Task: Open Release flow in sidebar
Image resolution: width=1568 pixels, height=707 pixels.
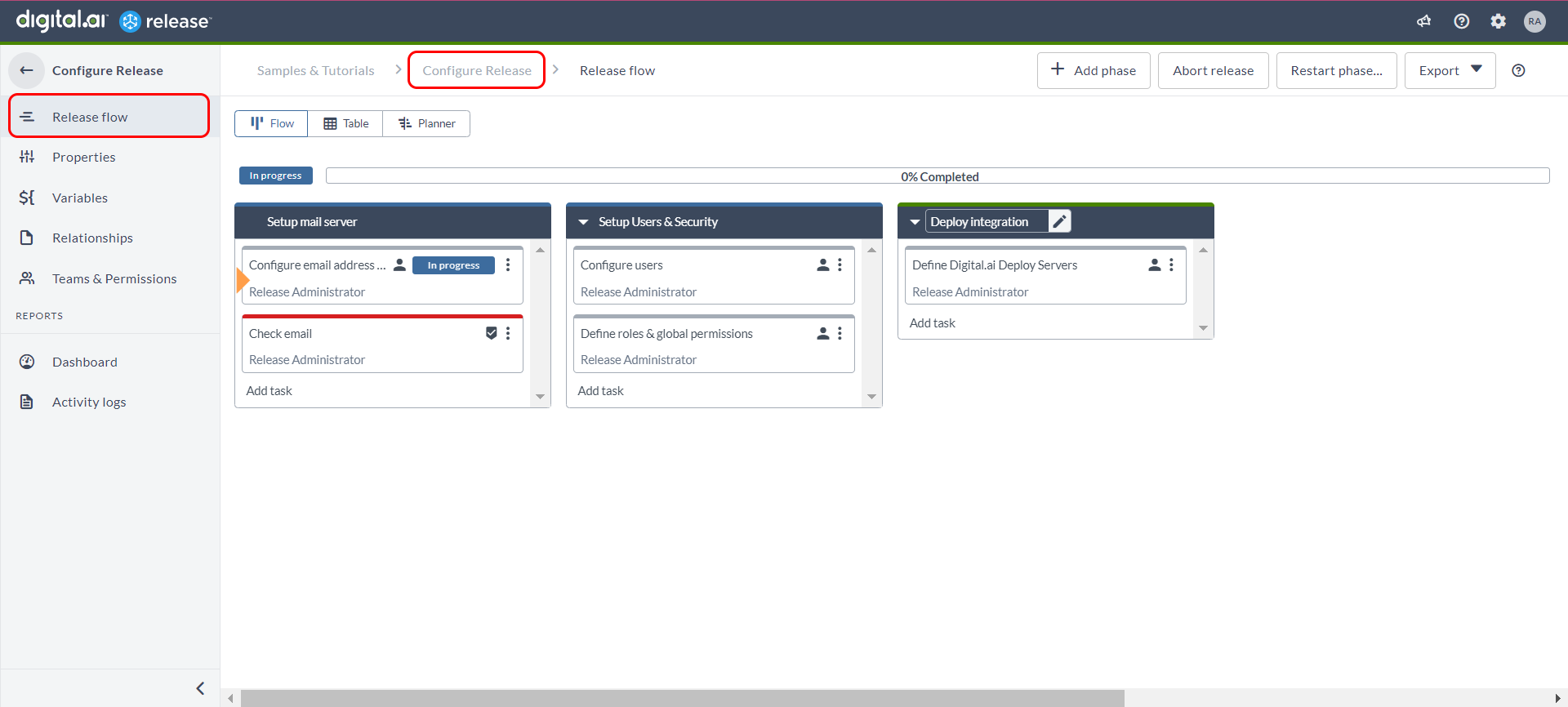Action: pos(109,117)
